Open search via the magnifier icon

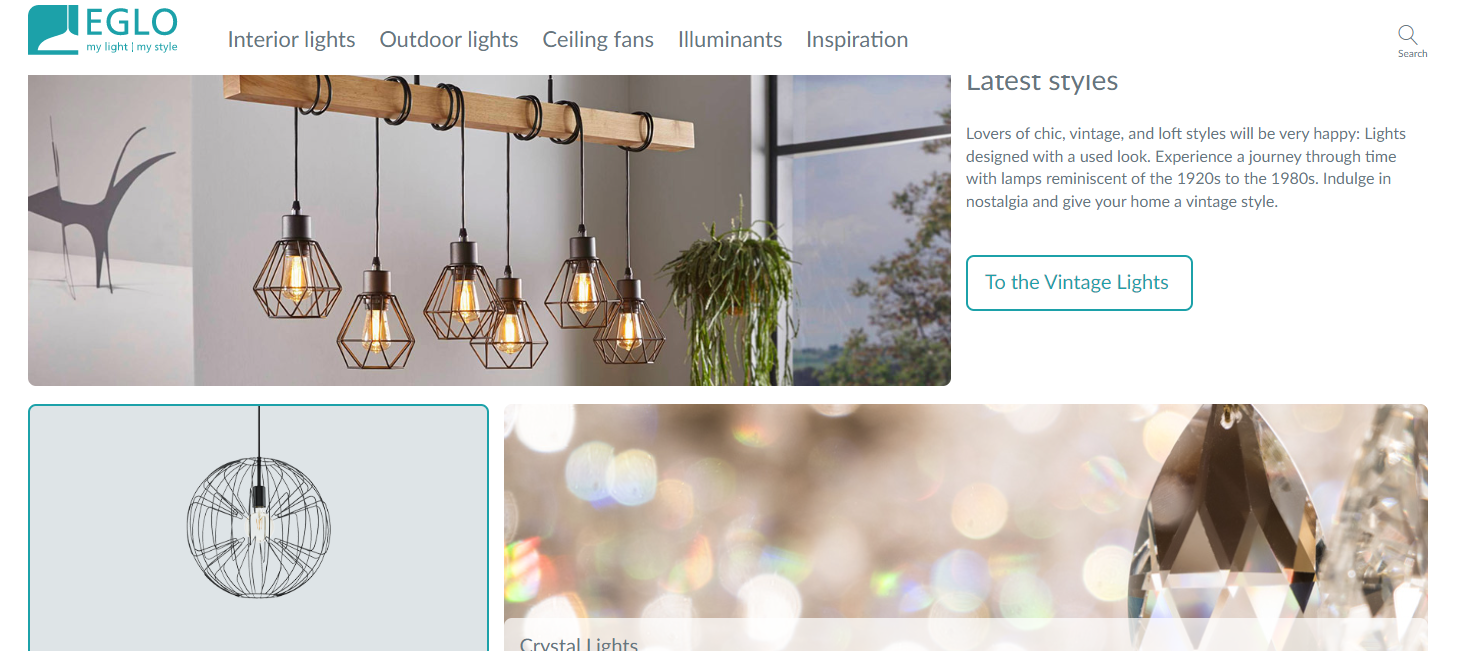1408,35
